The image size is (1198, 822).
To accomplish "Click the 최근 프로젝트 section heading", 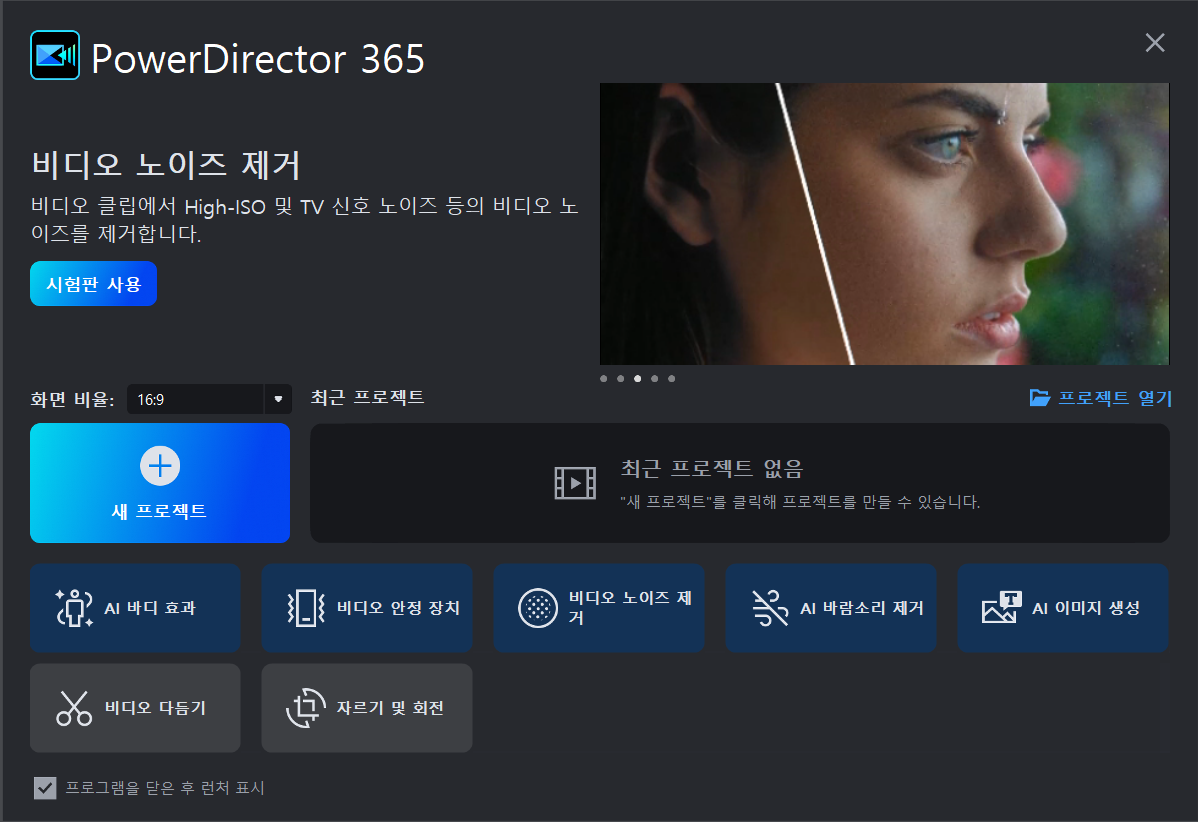I will pos(367,397).
